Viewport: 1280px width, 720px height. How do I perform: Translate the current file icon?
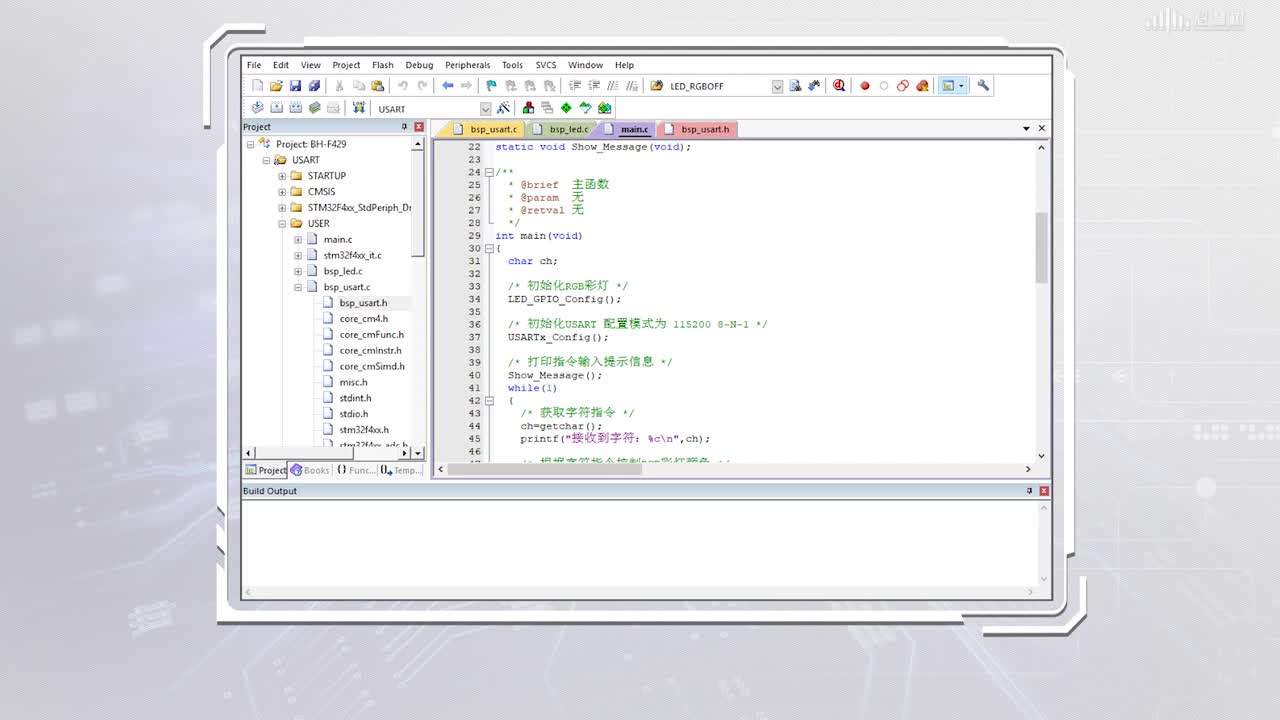pos(257,108)
